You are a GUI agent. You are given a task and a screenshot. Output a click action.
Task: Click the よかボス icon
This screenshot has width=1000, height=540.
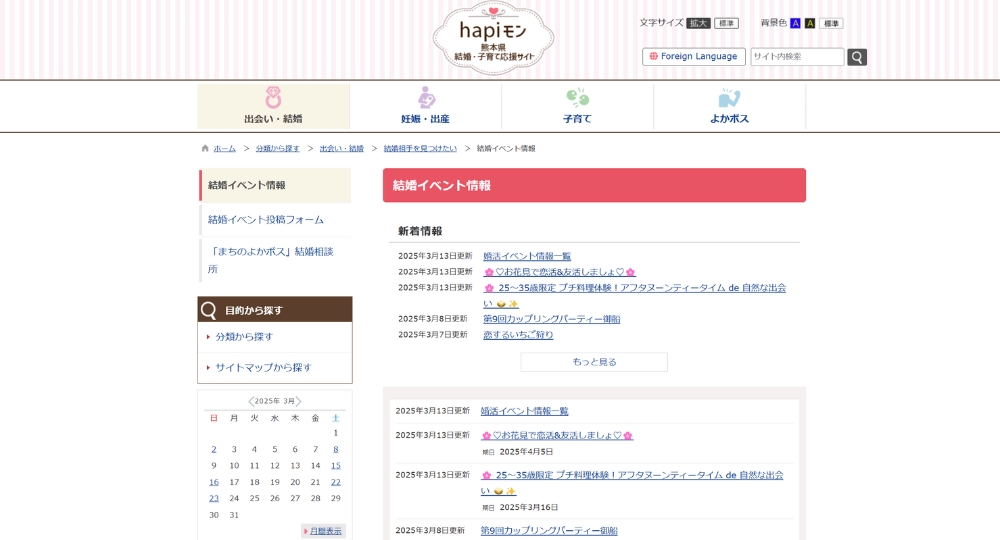pyautogui.click(x=729, y=98)
